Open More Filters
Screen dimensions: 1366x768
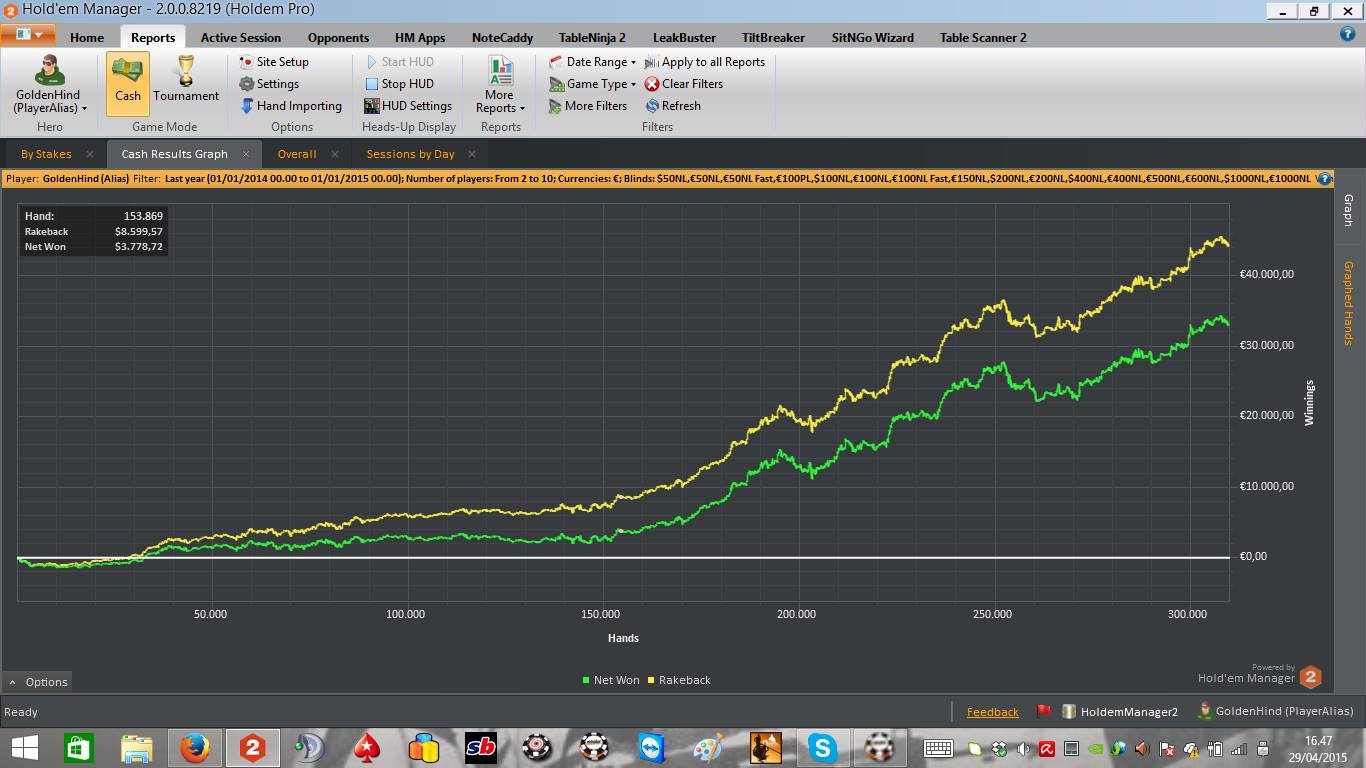tap(588, 106)
